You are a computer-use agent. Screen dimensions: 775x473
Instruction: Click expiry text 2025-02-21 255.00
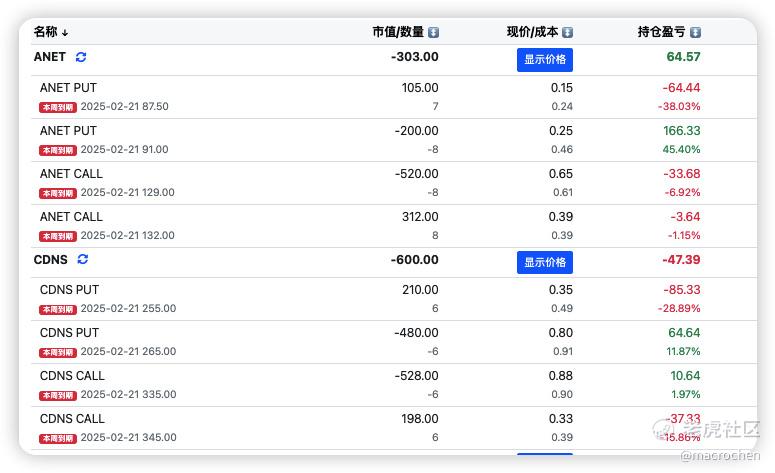click(x=129, y=308)
